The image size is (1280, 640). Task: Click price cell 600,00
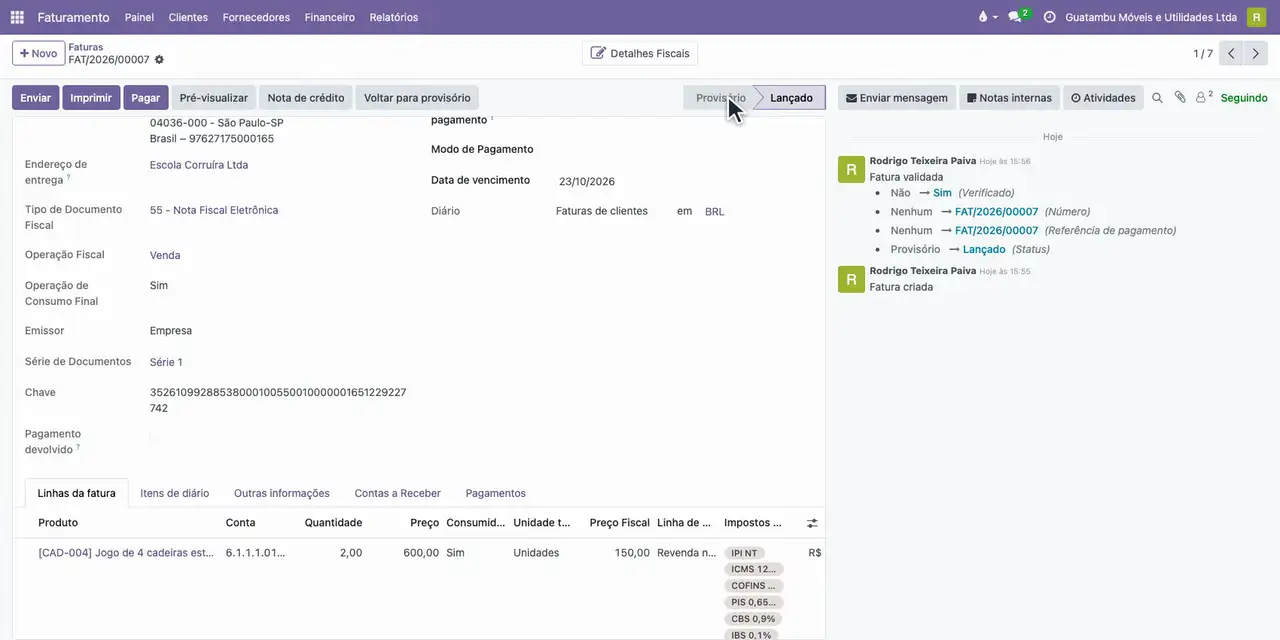pyautogui.click(x=422, y=553)
